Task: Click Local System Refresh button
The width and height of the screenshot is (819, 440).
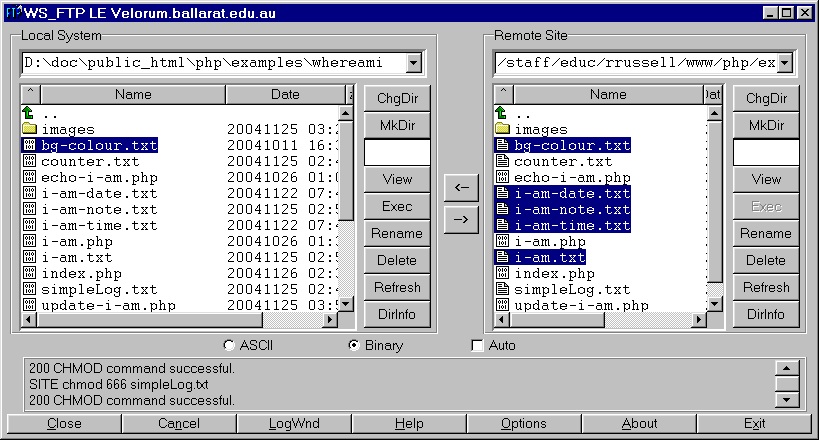Action: pos(397,287)
